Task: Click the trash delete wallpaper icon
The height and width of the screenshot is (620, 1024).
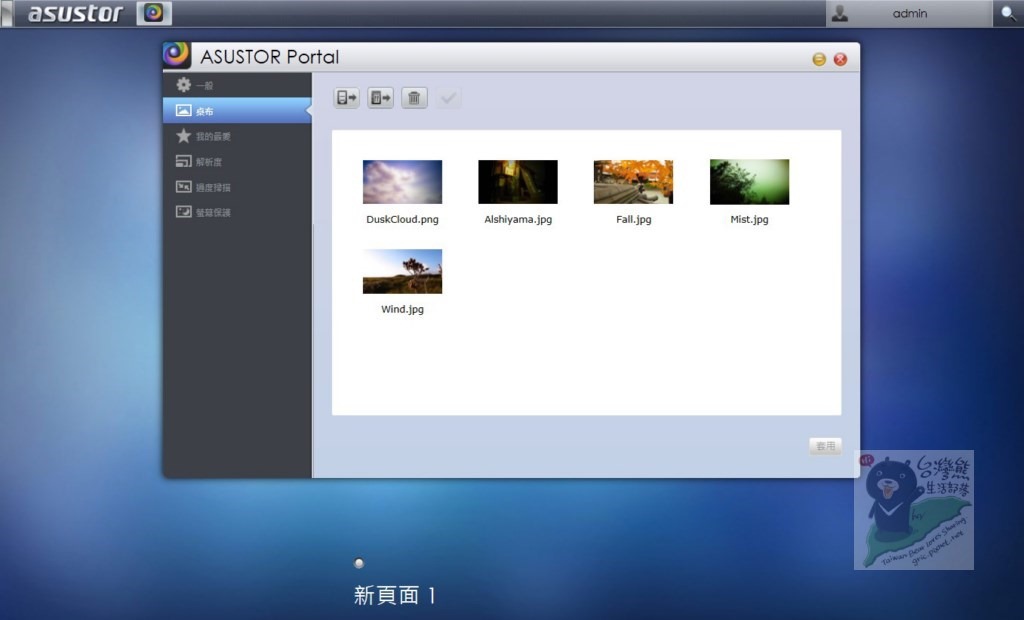Action: tap(414, 98)
